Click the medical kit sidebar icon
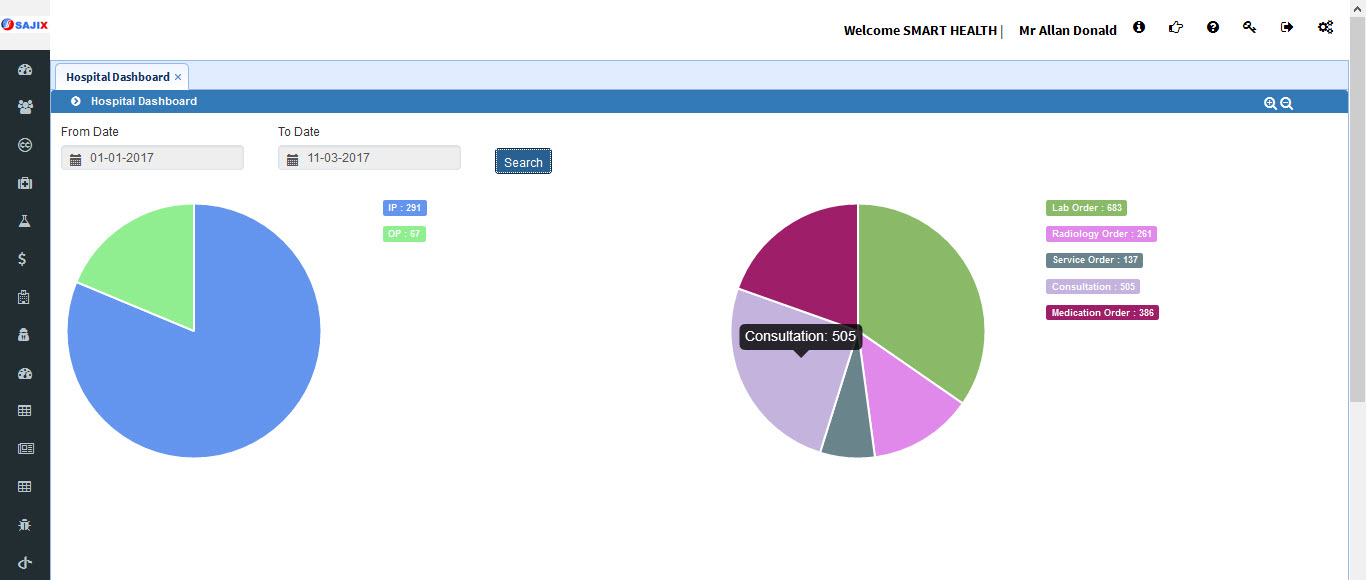Screen dimensions: 1366x580 click(x=25, y=183)
